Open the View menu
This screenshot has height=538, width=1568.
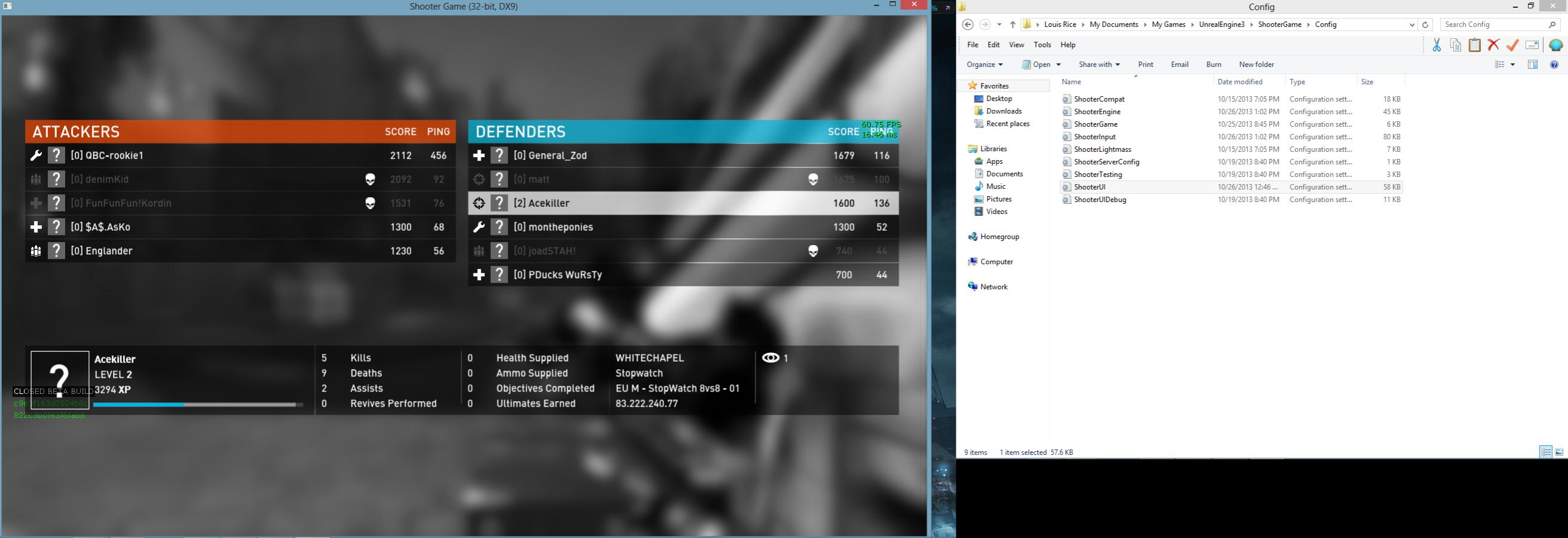pyautogui.click(x=1016, y=45)
